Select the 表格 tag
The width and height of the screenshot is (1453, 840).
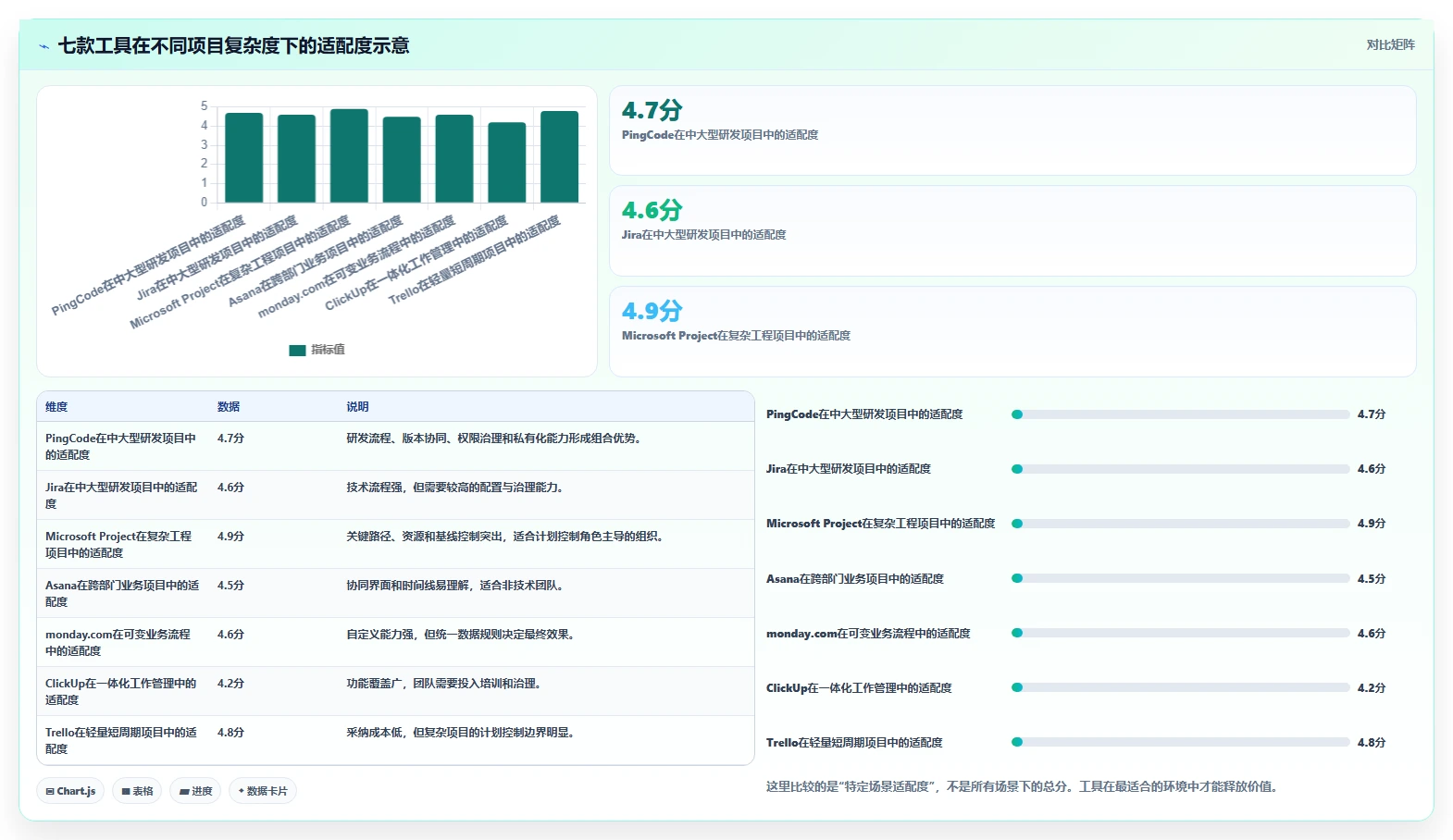[x=137, y=791]
